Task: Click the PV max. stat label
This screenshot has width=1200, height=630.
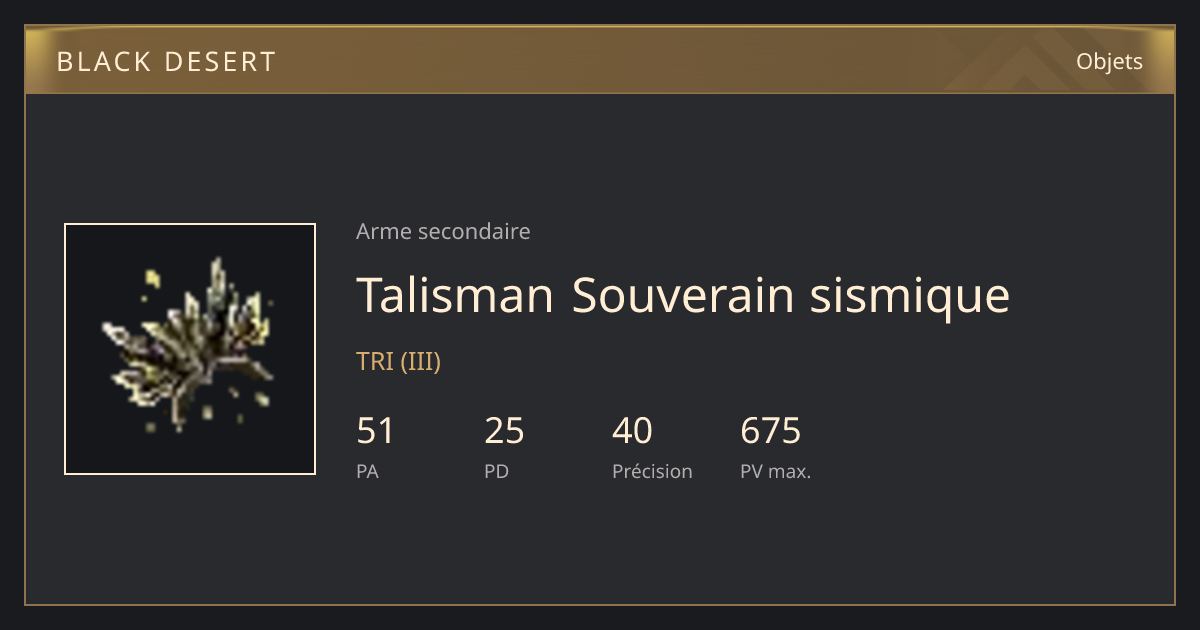Action: (775, 471)
